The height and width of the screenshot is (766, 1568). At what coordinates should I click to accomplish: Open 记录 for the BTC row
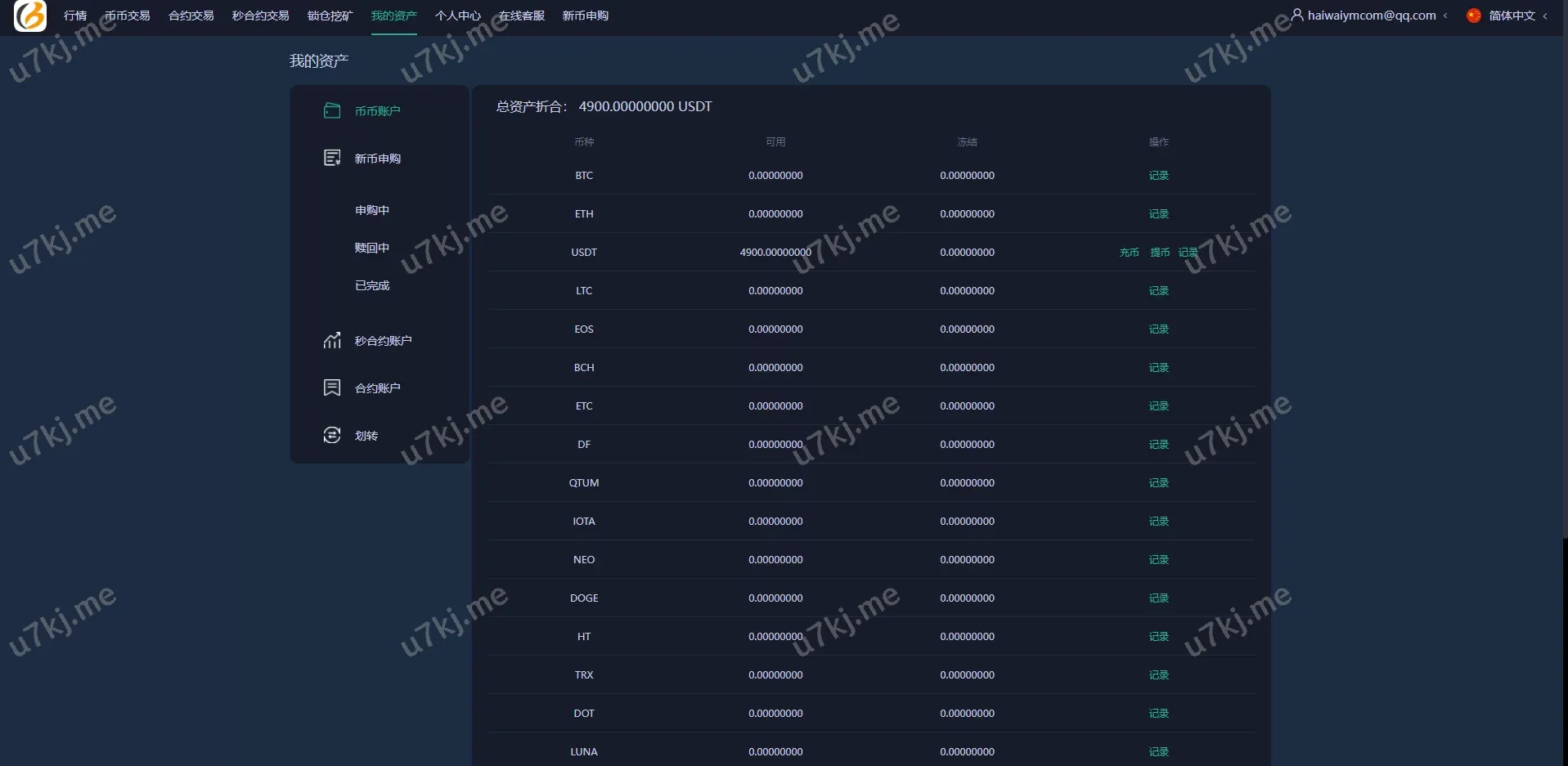click(x=1159, y=176)
